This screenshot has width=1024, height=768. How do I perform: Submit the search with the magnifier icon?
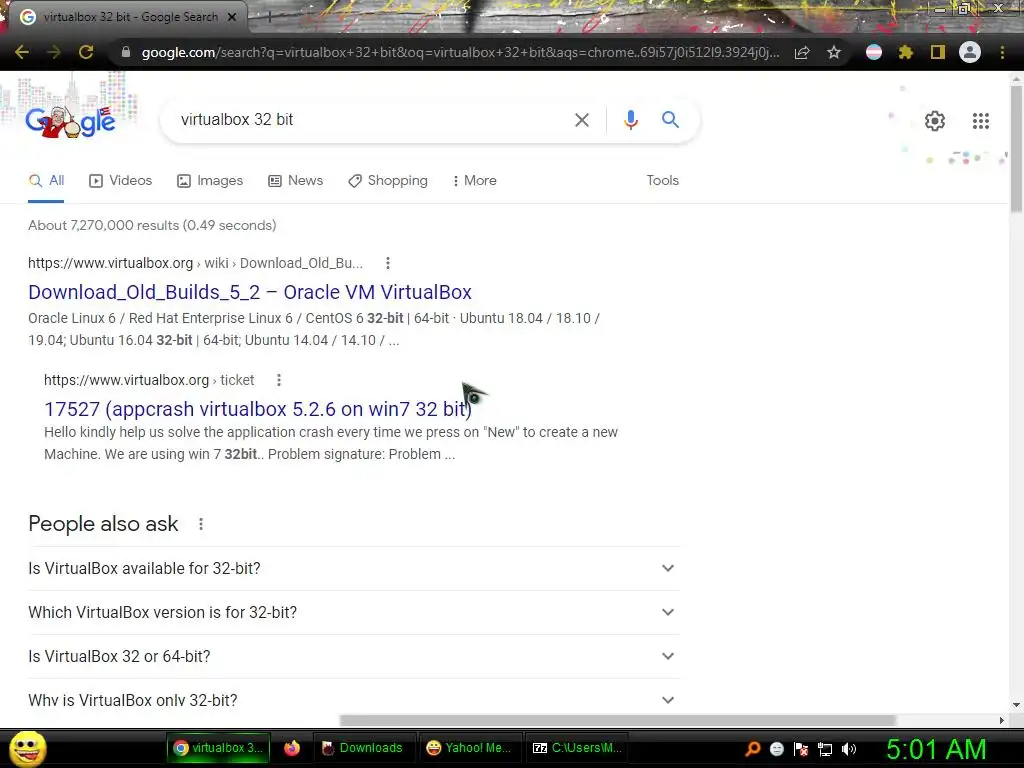click(x=670, y=120)
